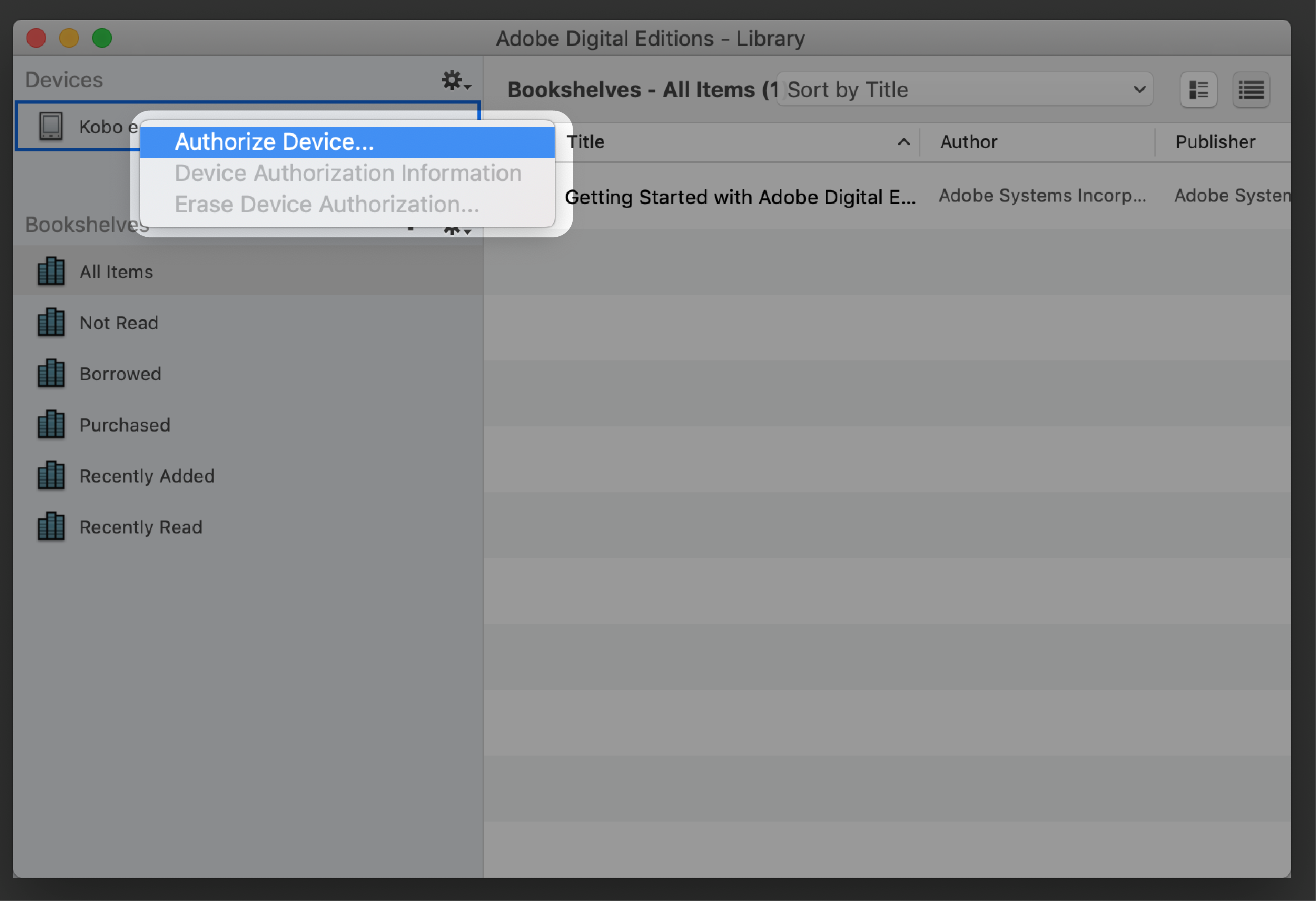Screen dimensions: 1316x901
Task: Select Erase Device Authorization option
Action: (326, 204)
